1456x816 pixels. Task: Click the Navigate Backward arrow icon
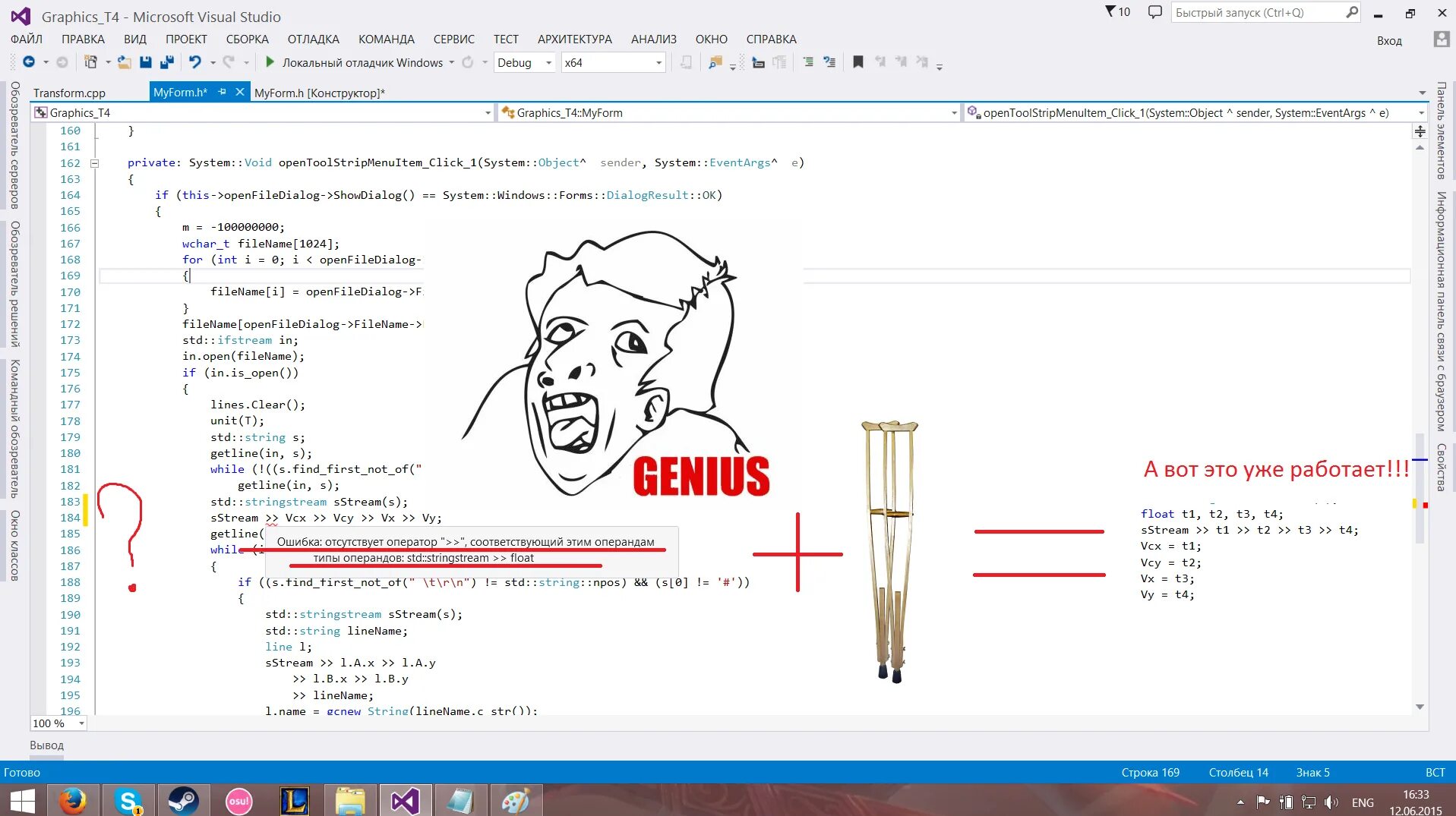point(29,62)
